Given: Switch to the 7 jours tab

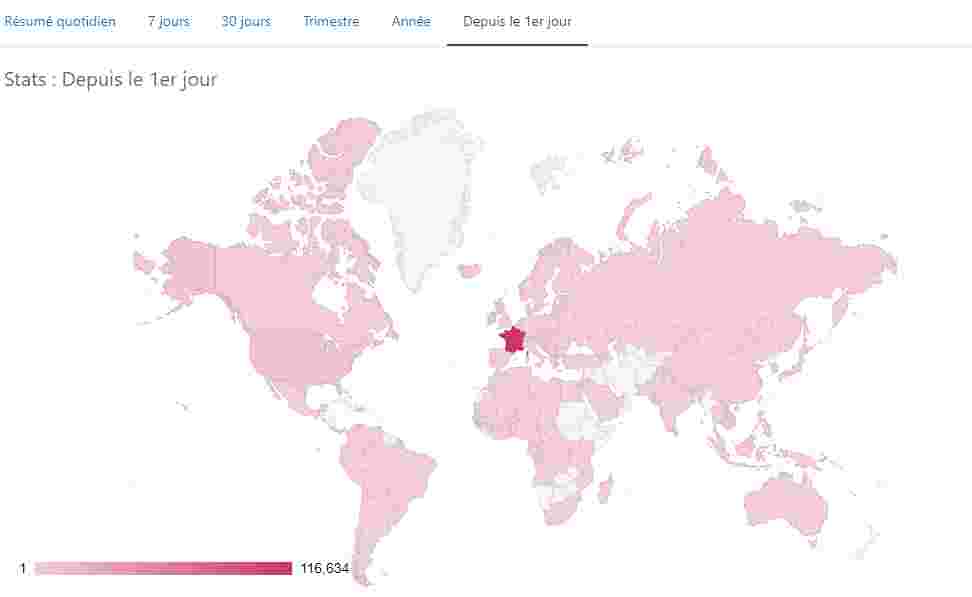Looking at the screenshot, I should (x=168, y=21).
